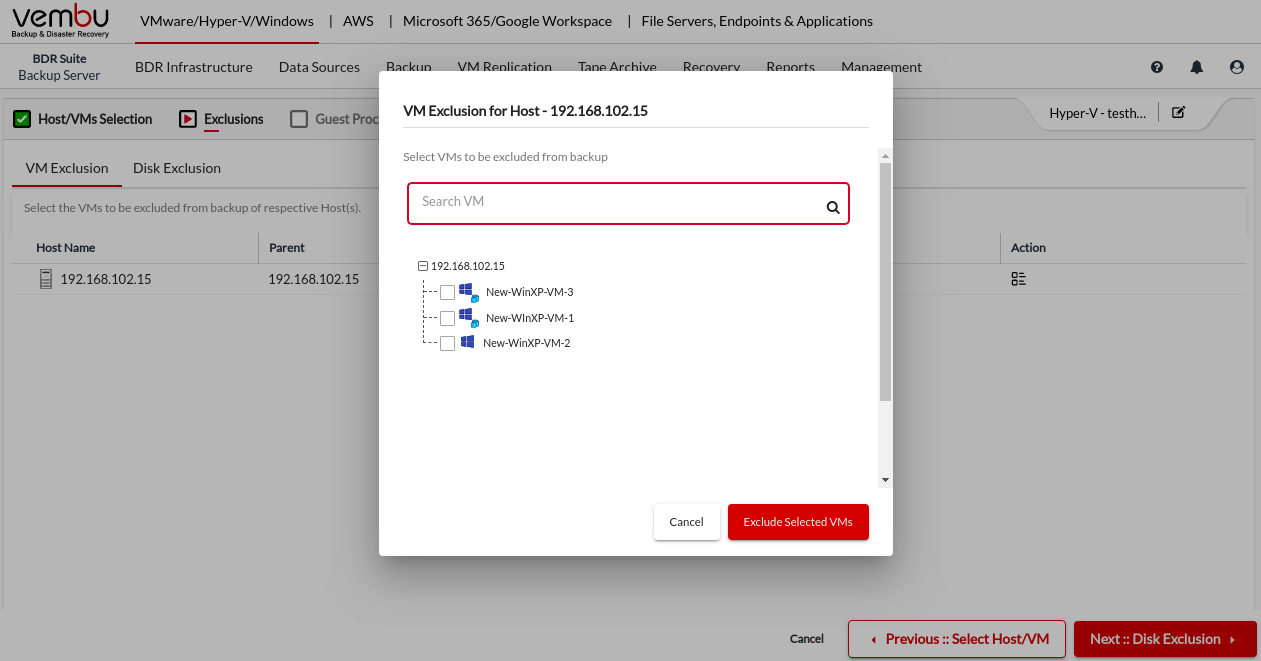Collapse the 192.168.102.15 tree node
Screen dimensions: 1261x661
pyautogui.click(x=422, y=266)
